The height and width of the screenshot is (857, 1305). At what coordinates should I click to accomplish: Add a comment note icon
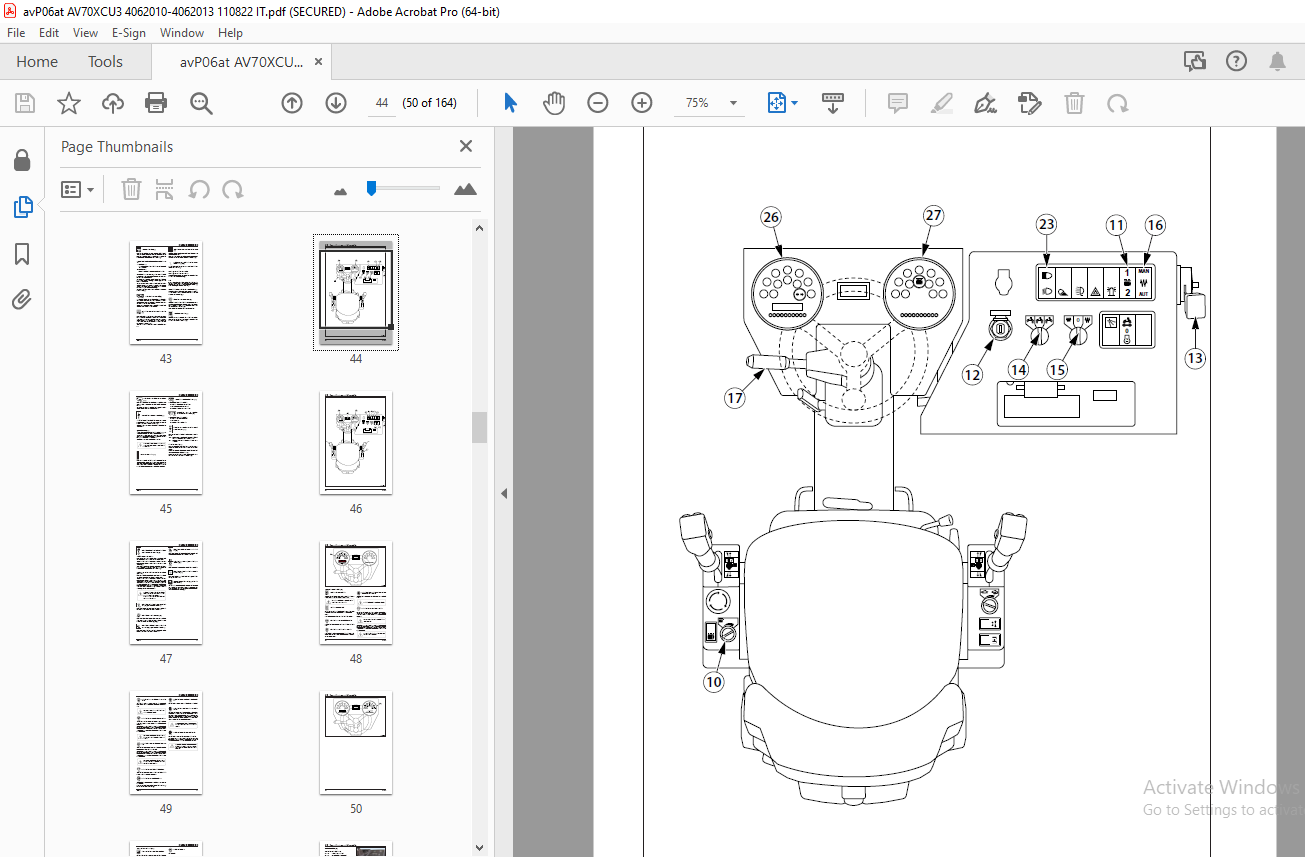pyautogui.click(x=898, y=103)
